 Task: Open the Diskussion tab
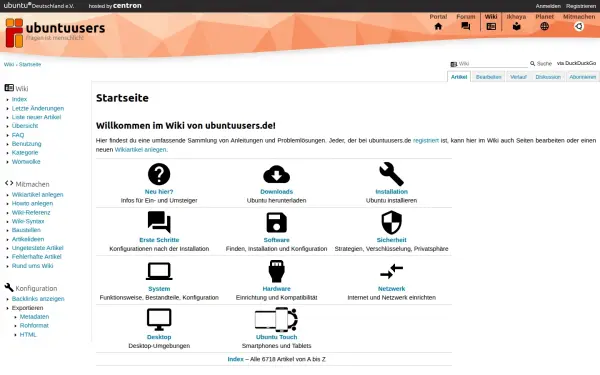(x=548, y=77)
